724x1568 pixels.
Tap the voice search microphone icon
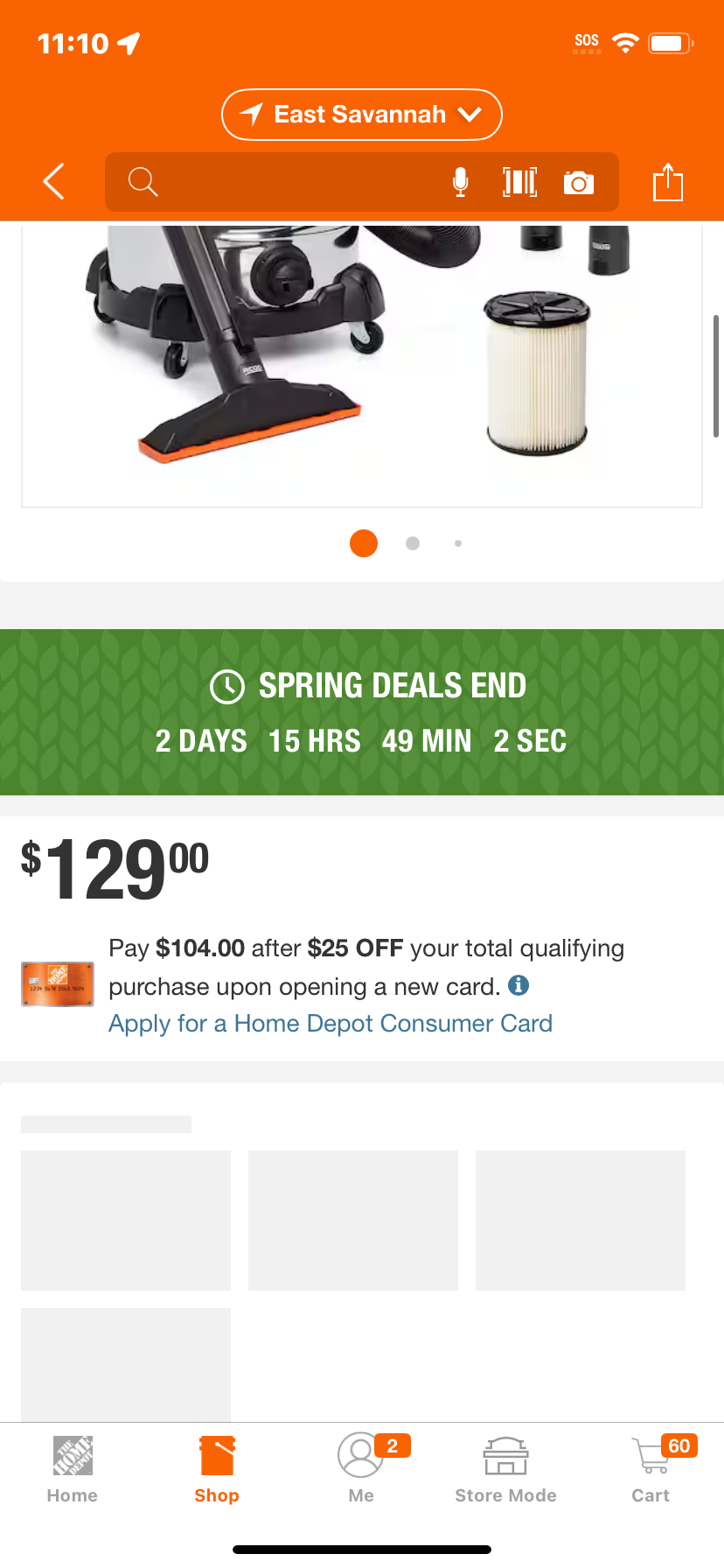460,182
